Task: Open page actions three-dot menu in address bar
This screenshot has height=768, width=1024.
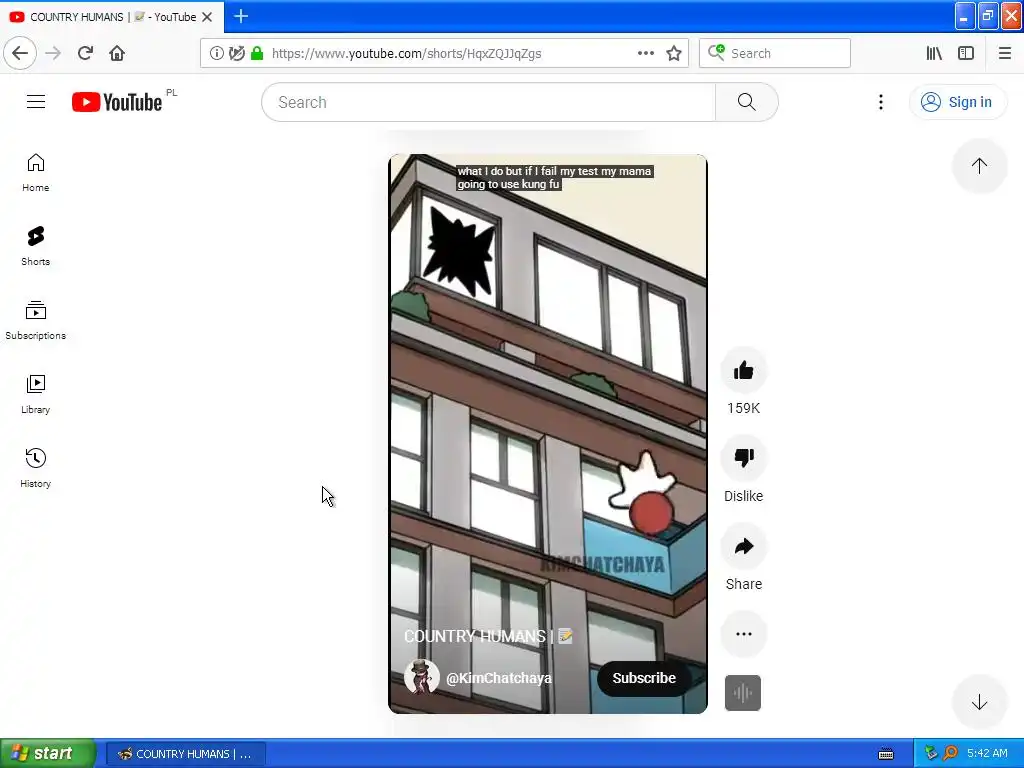Action: point(645,54)
